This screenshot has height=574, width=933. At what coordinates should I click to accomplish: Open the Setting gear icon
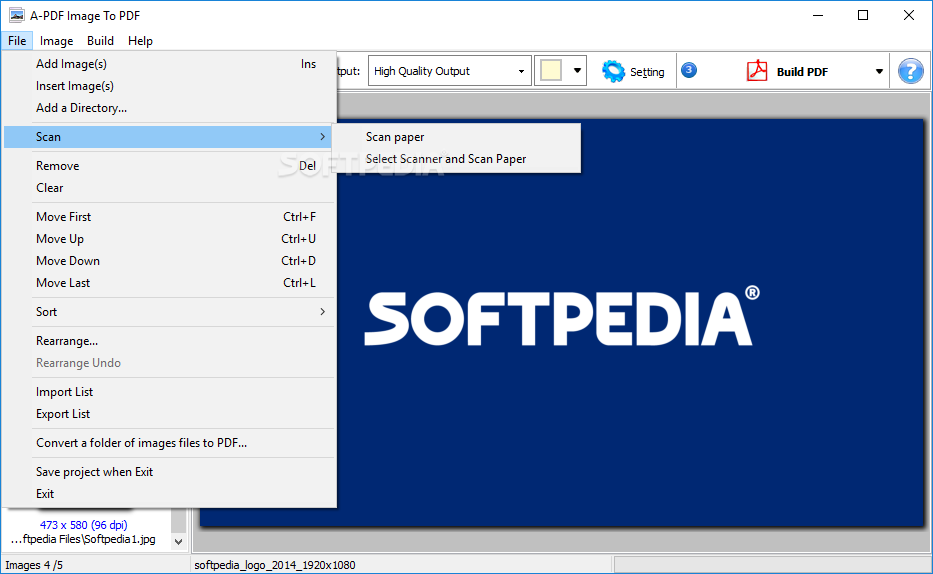click(613, 71)
